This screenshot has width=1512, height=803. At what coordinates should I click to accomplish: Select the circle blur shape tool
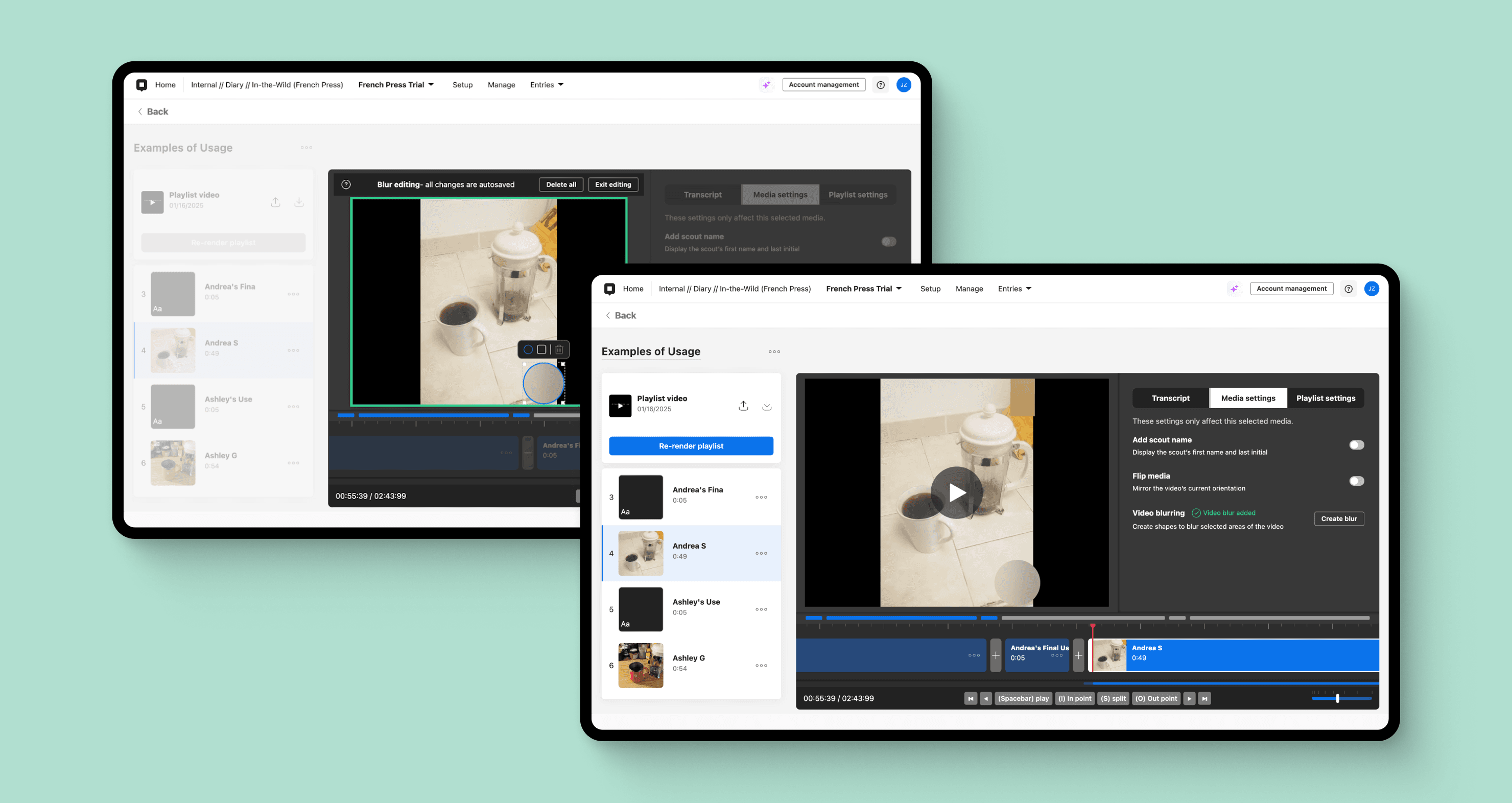[x=528, y=349]
